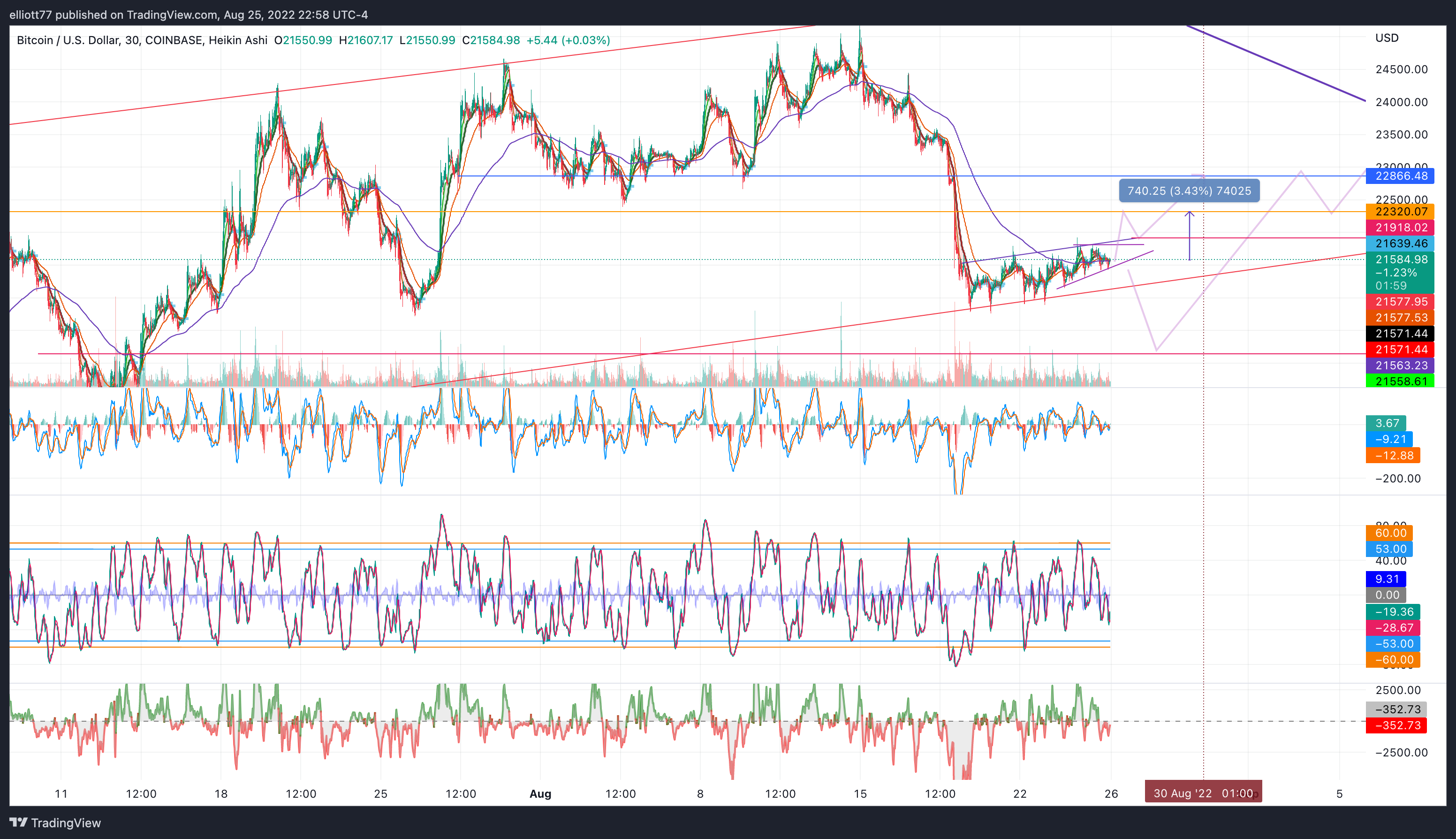Click the 24500.00 price axis label
Screen dimensions: 1456x839
[x=1401, y=69]
